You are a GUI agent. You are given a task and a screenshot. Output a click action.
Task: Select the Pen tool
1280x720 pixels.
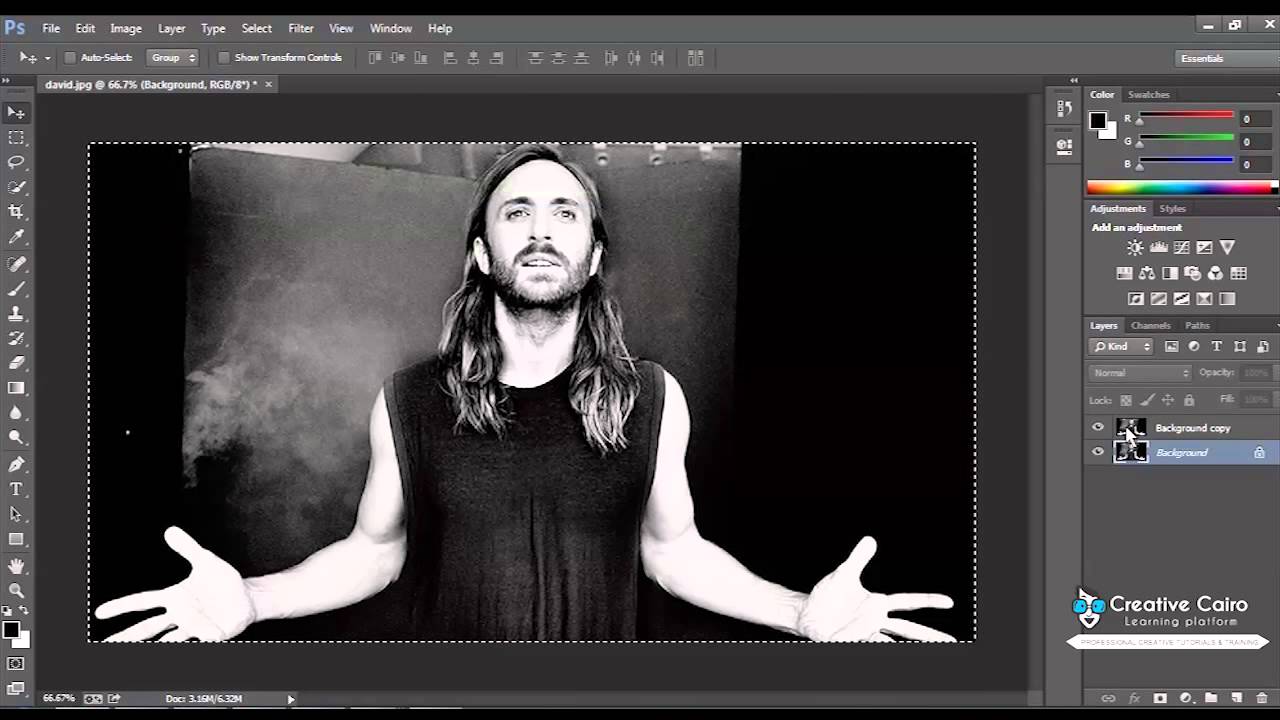(x=16, y=465)
